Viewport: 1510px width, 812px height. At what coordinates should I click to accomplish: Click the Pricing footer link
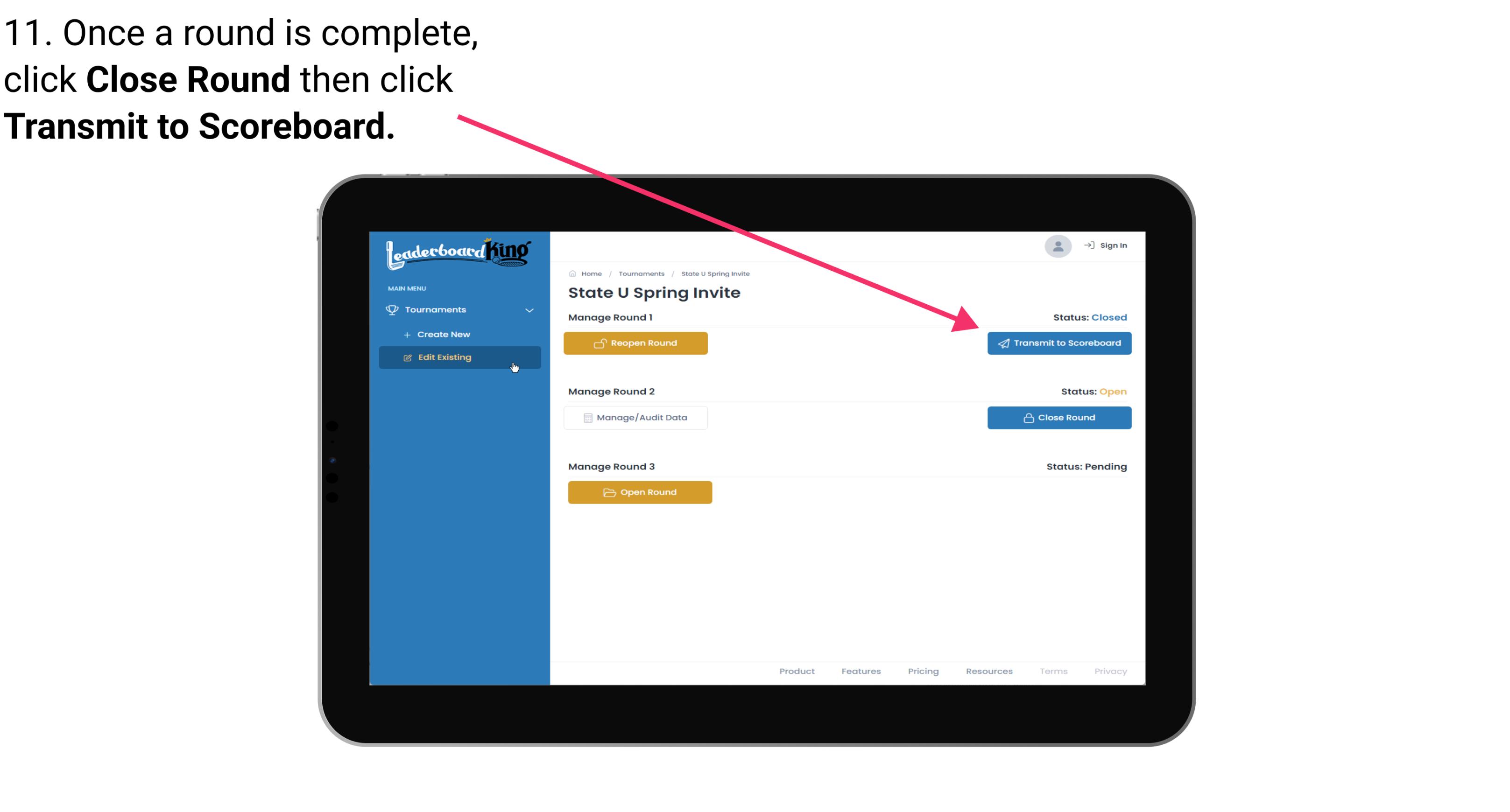(923, 671)
